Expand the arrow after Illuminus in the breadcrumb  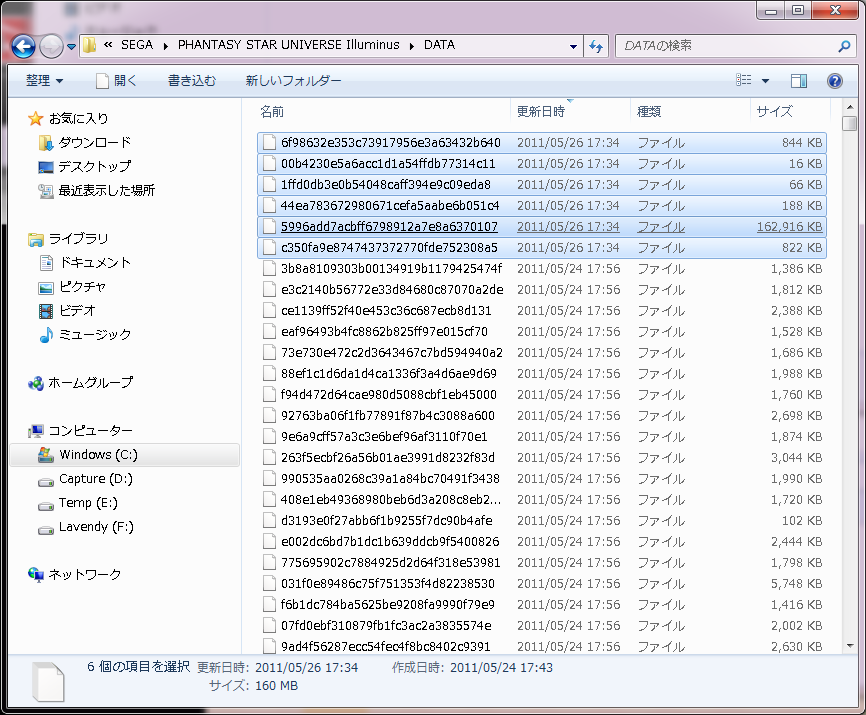coord(411,46)
